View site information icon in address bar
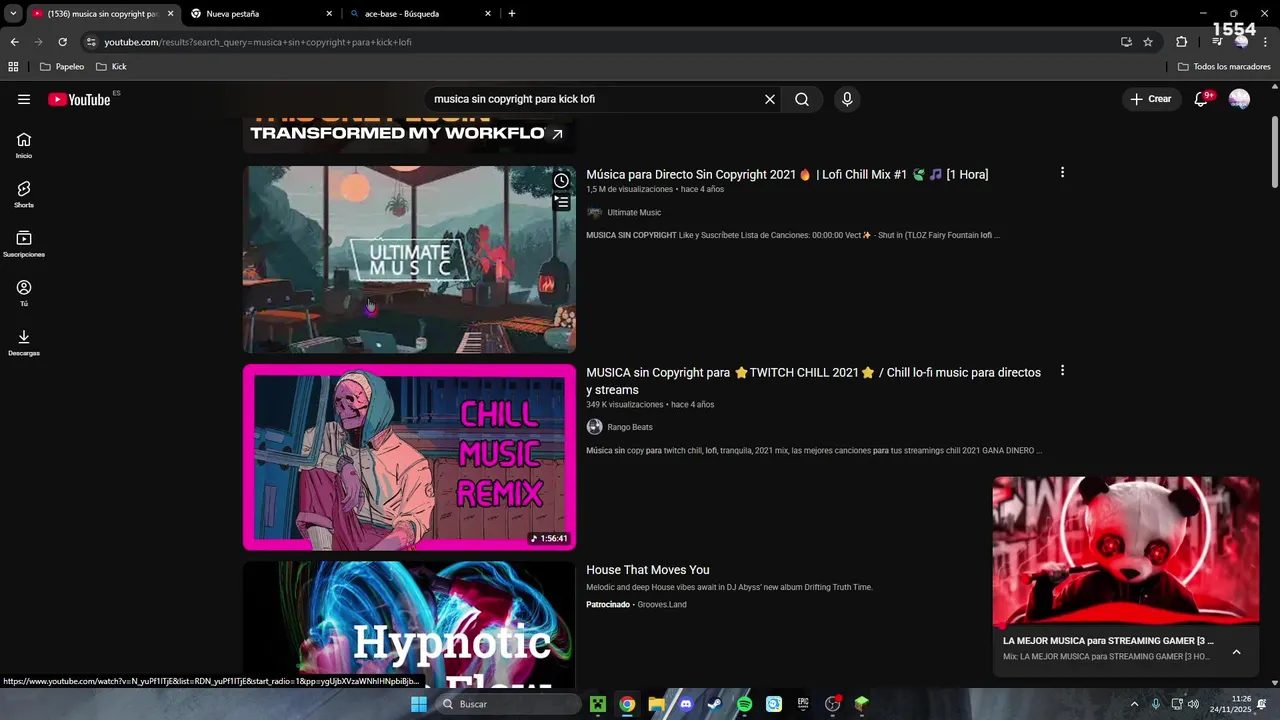 pyautogui.click(x=91, y=42)
